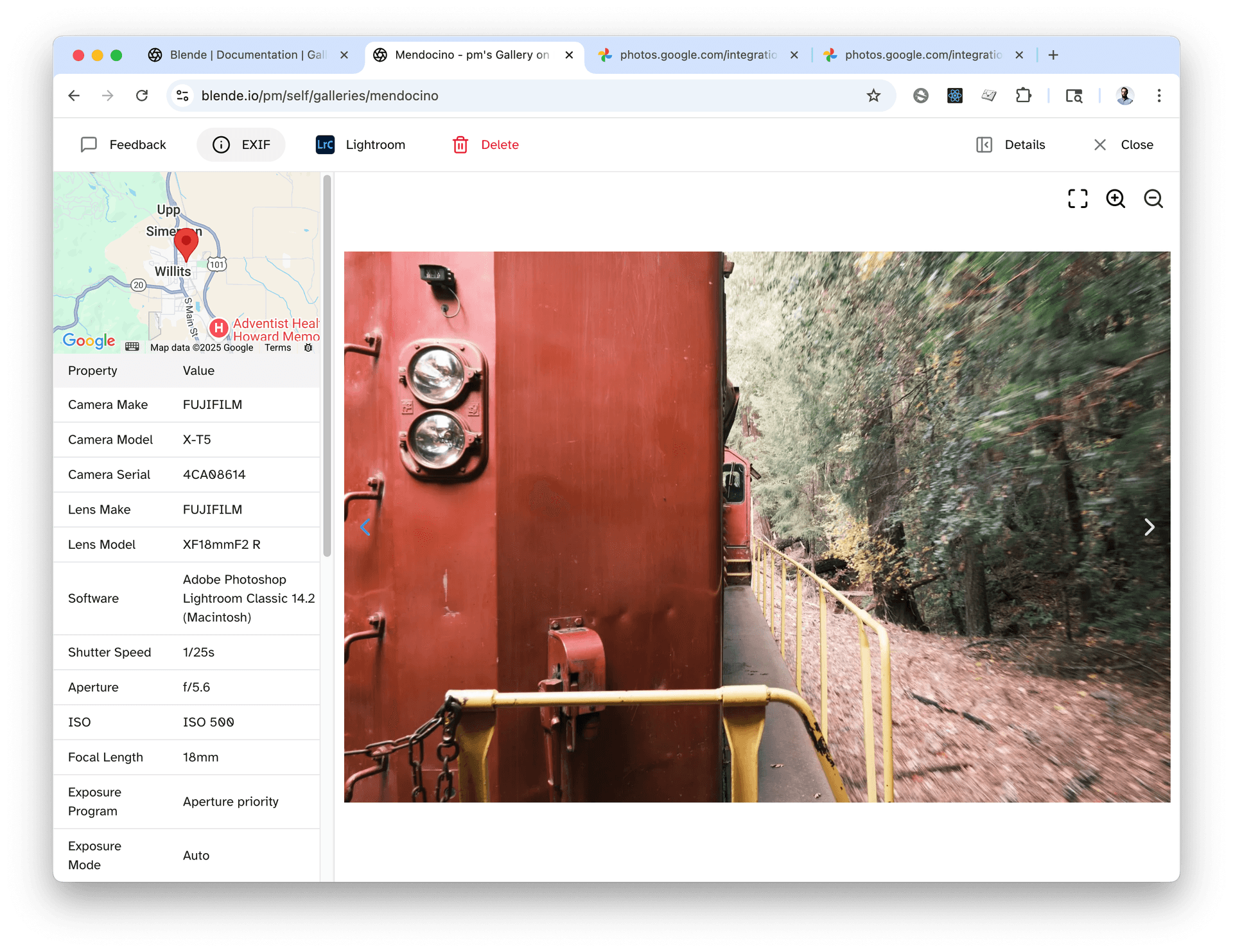This screenshot has width=1233, height=952.
Task: Go back using the browser back arrow
Action: (74, 96)
